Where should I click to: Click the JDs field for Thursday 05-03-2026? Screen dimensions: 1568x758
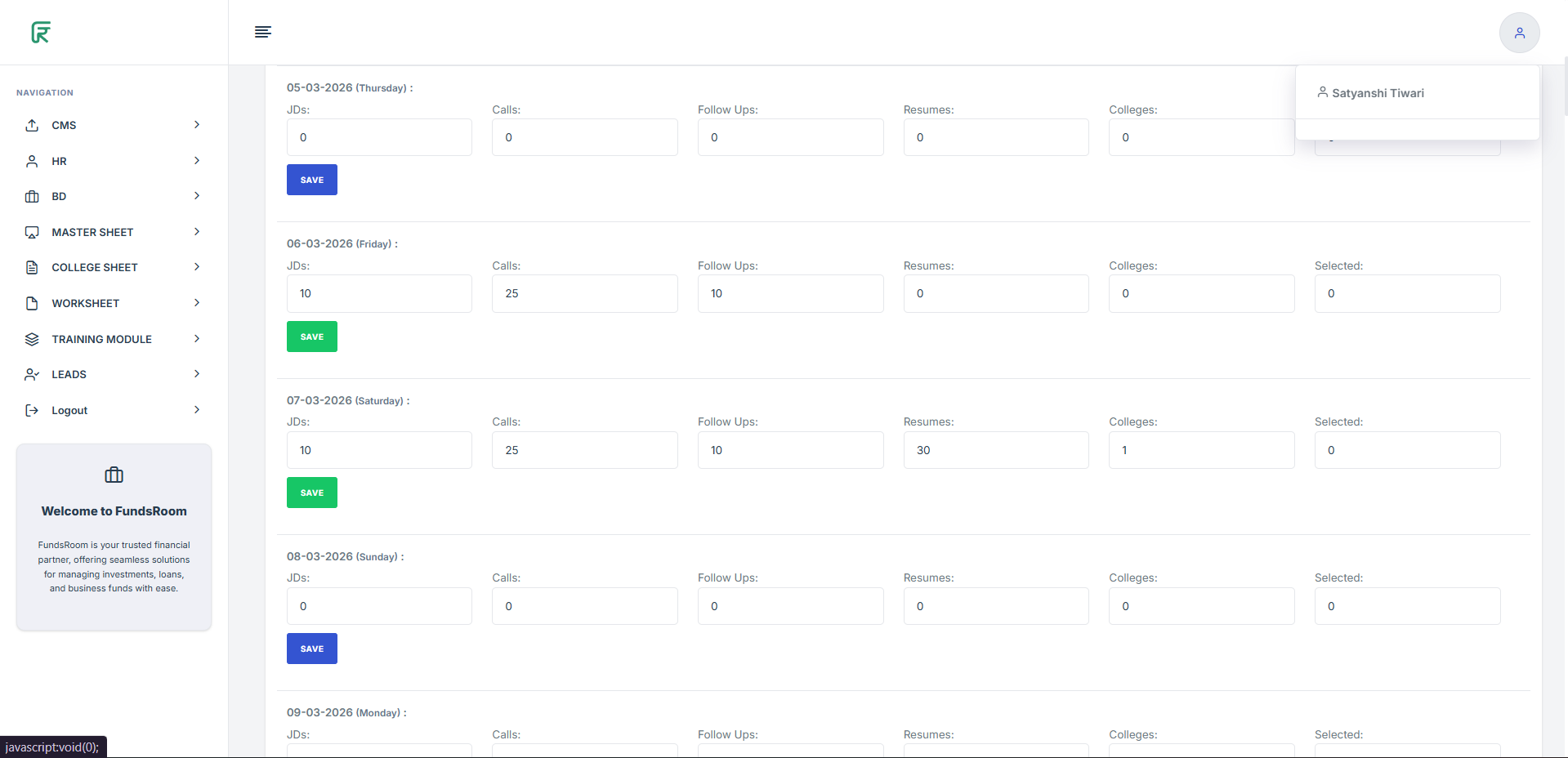coord(379,137)
